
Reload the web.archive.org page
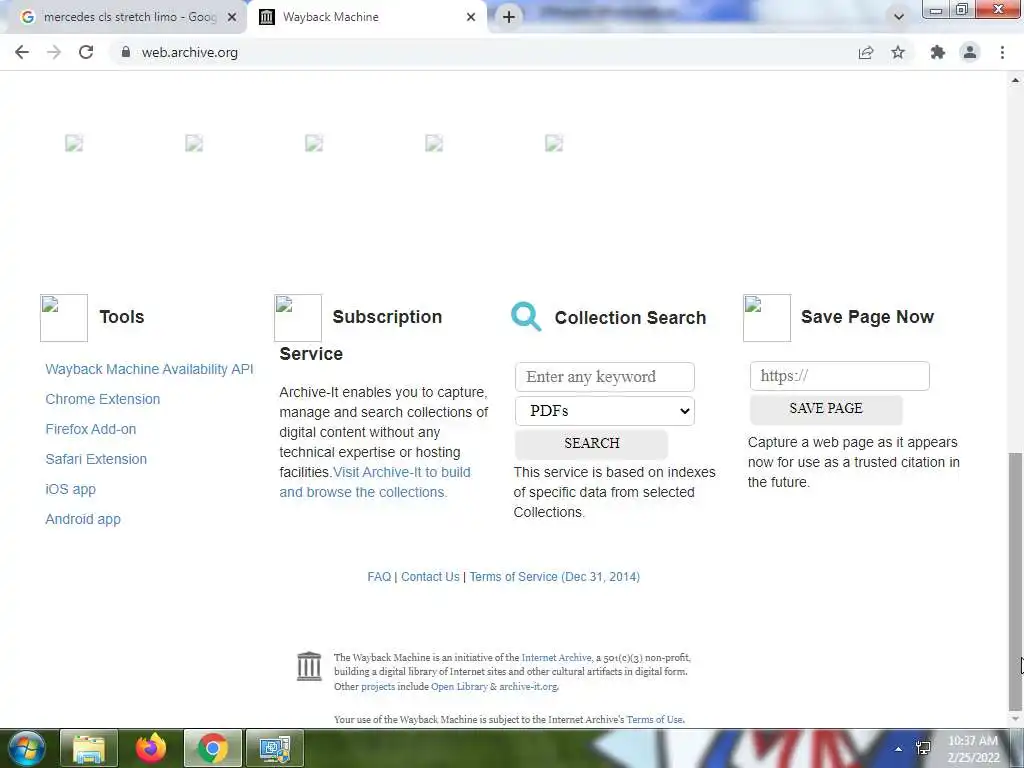pyautogui.click(x=86, y=52)
